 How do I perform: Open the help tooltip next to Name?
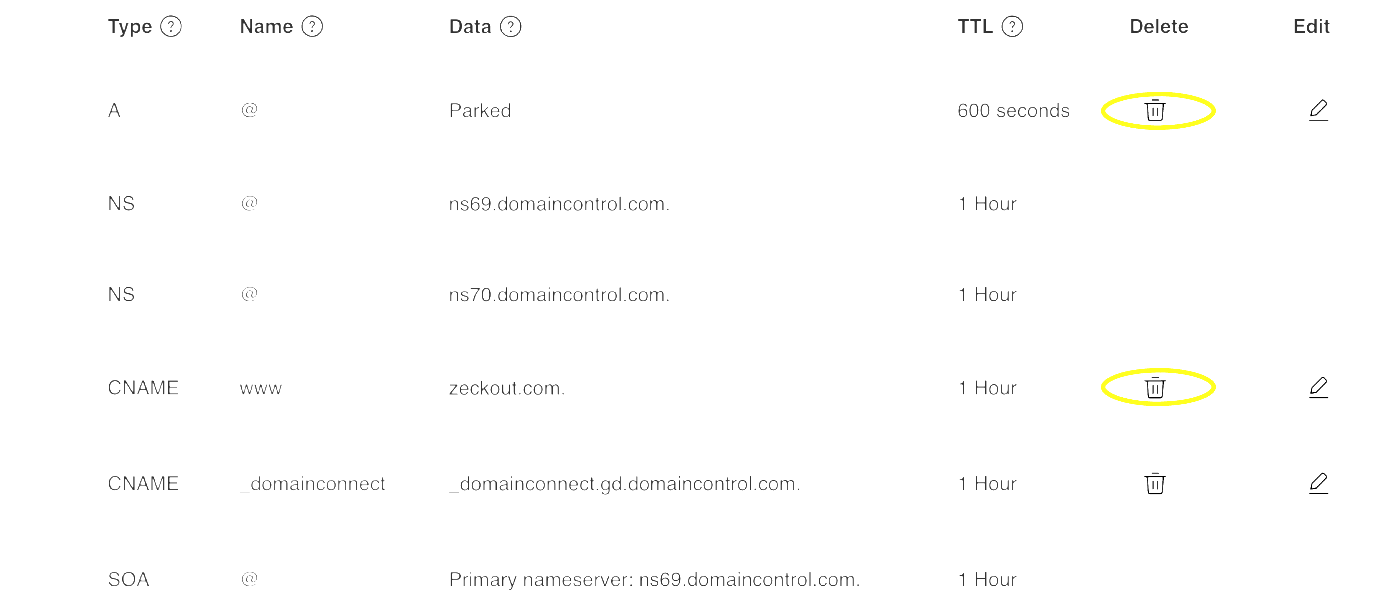(x=312, y=27)
